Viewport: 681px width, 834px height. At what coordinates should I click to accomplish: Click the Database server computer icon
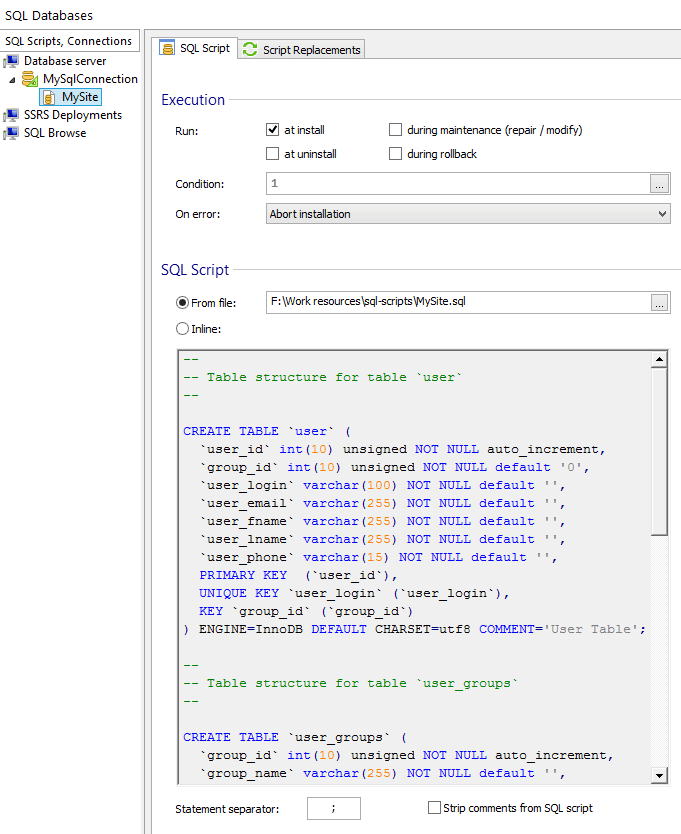pyautogui.click(x=11, y=61)
